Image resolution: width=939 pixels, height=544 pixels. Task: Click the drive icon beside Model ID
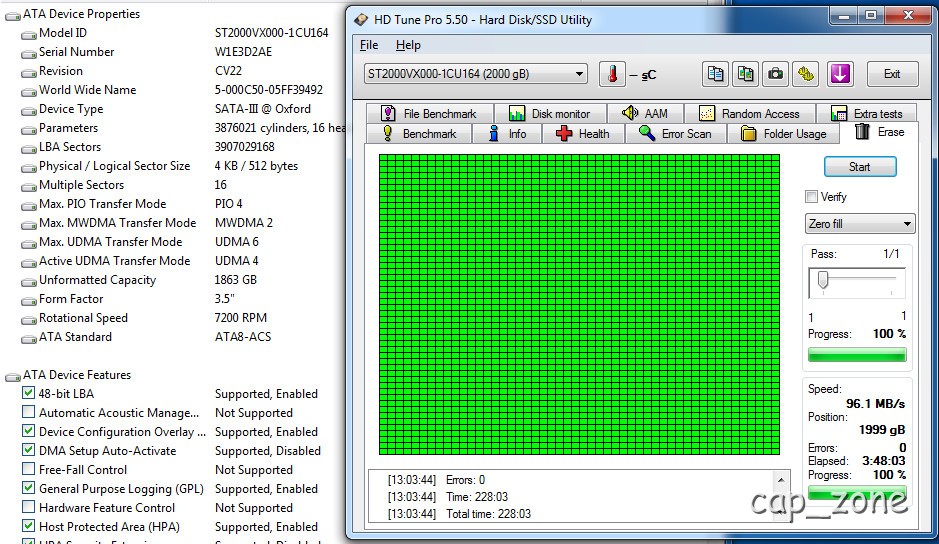tap(28, 35)
